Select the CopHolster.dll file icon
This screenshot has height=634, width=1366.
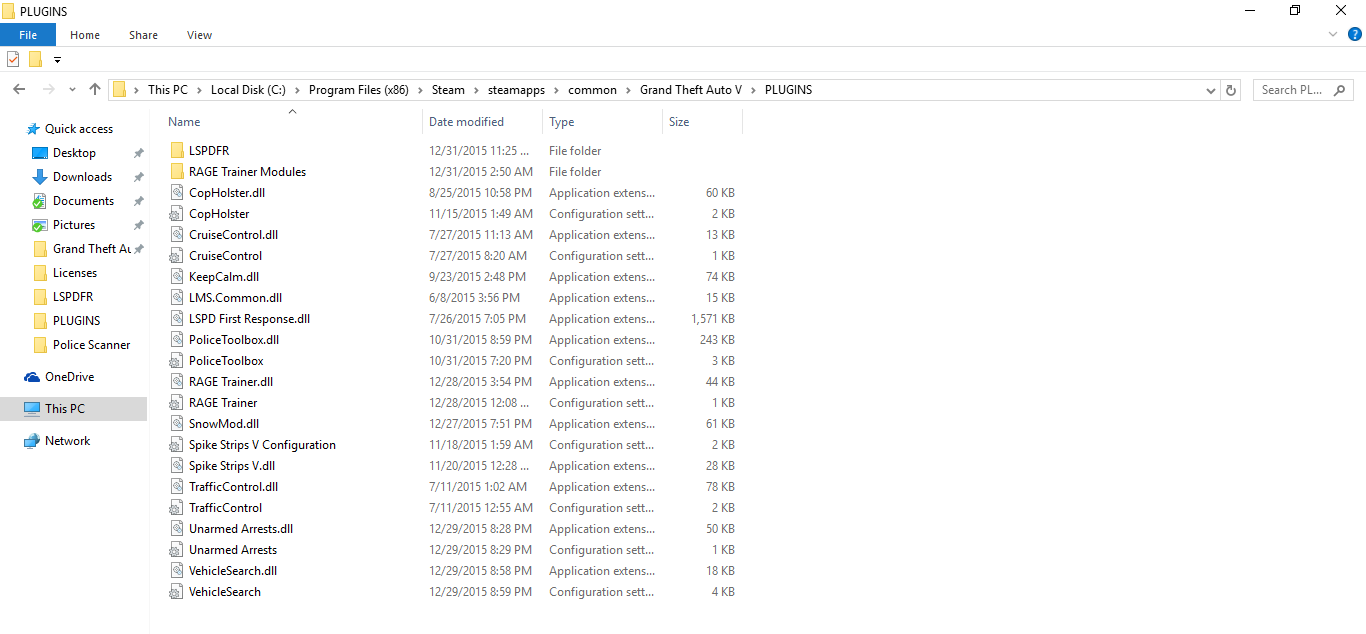(177, 193)
